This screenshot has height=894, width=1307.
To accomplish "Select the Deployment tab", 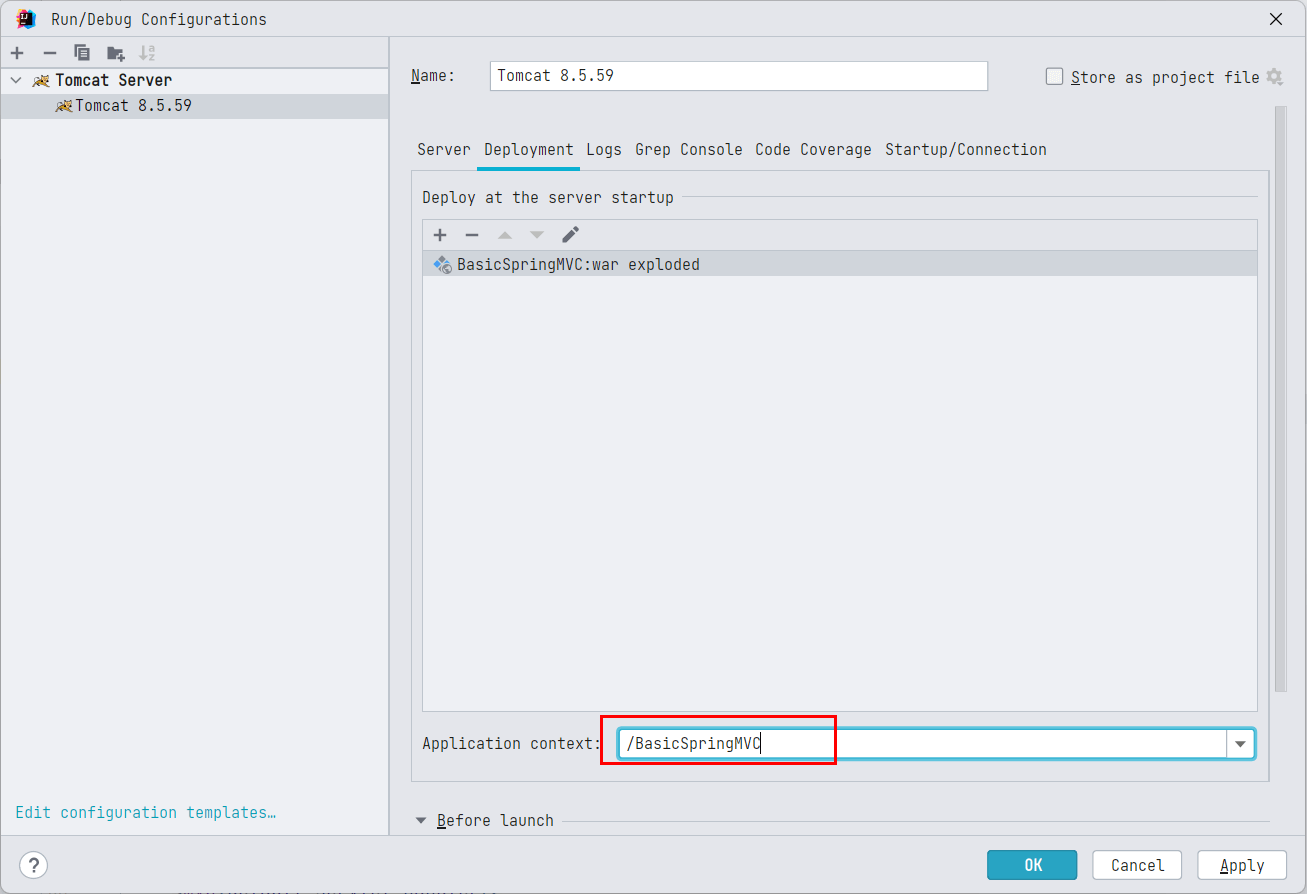I will tap(529, 150).
